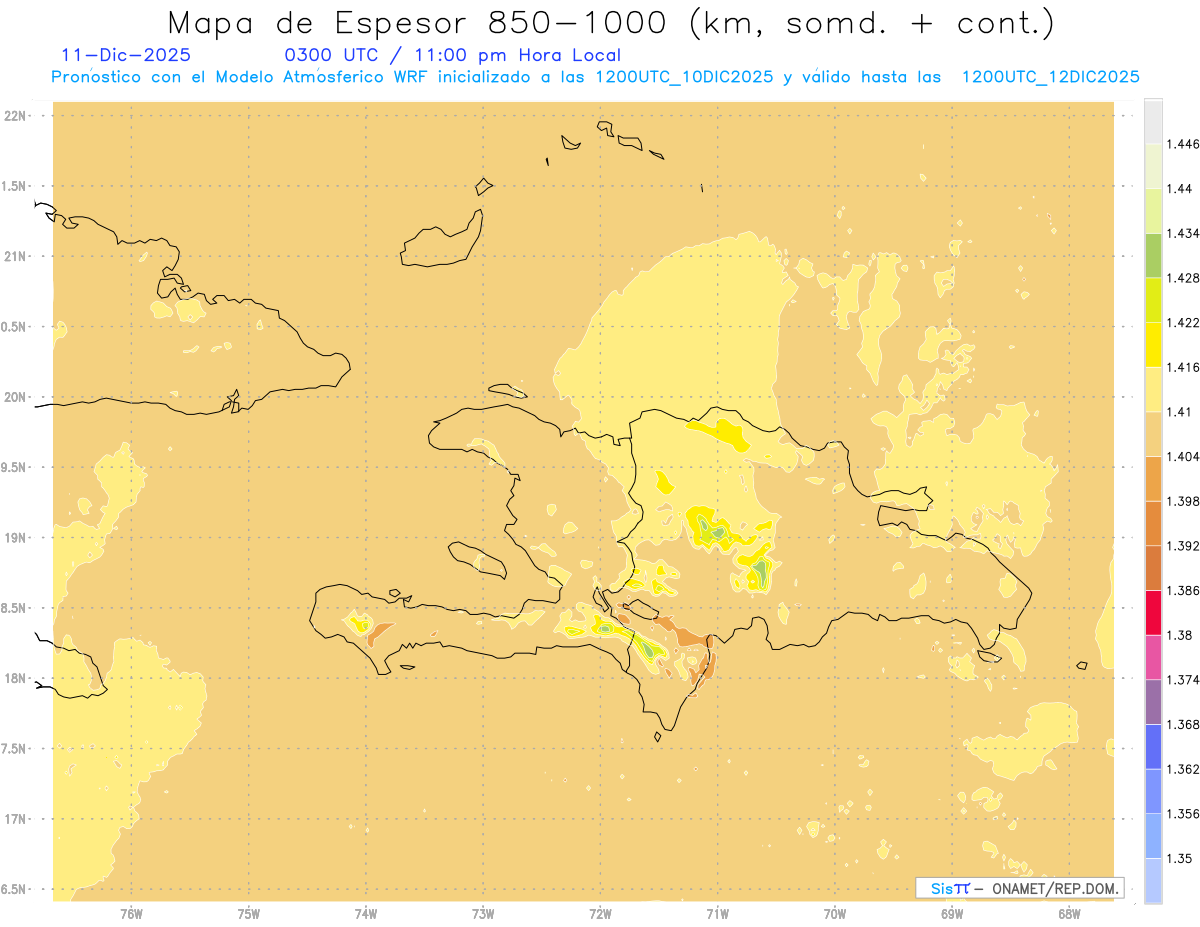Select the green swatch between 1.428 and 1.434
This screenshot has width=1200, height=927.
(x=1153, y=255)
